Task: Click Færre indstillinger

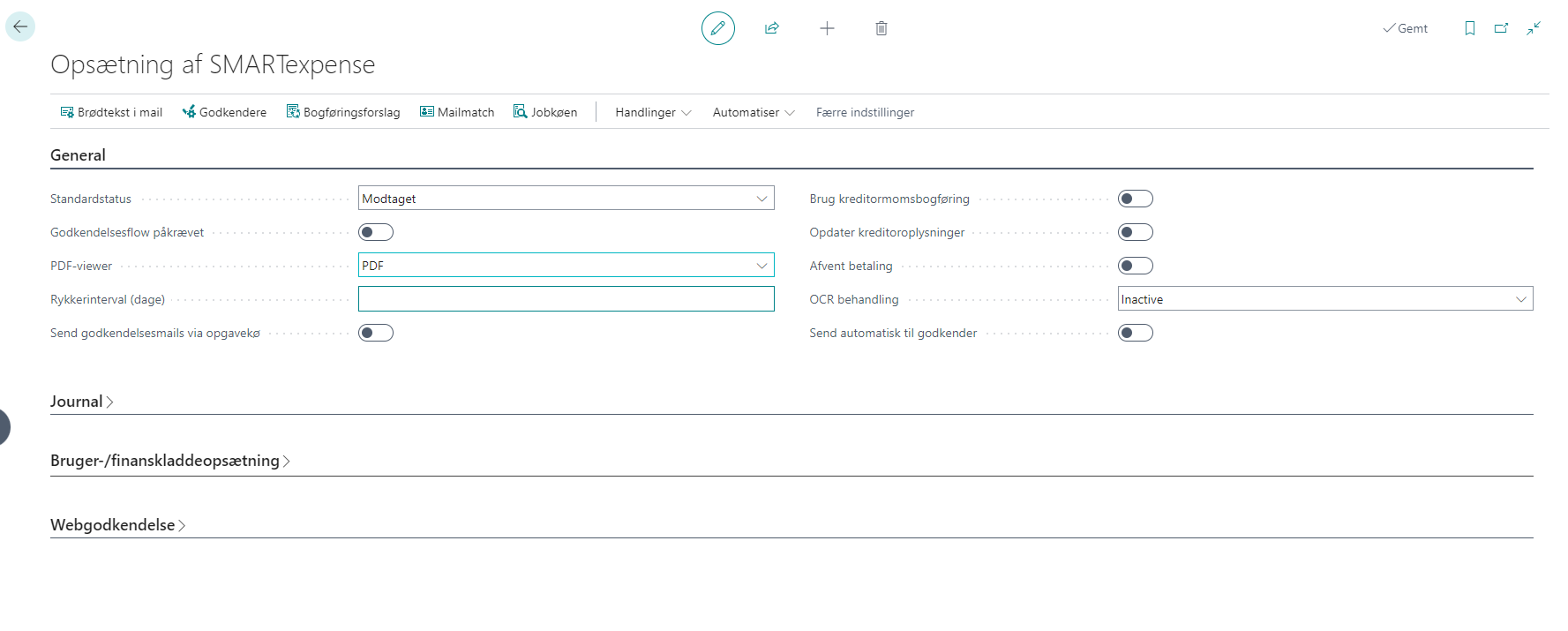Action: coord(865,112)
